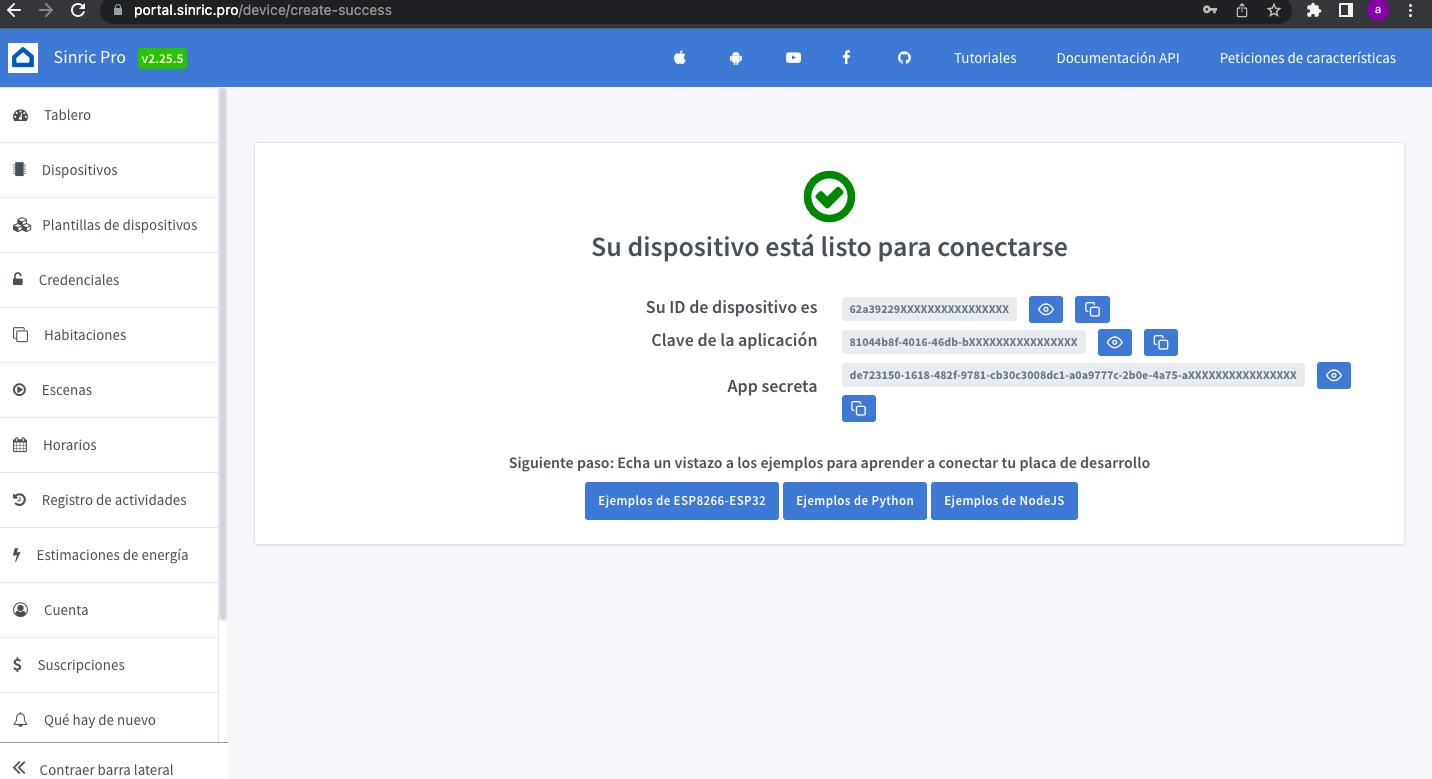Click the sidebar vertical scrollbar

click(x=223, y=350)
